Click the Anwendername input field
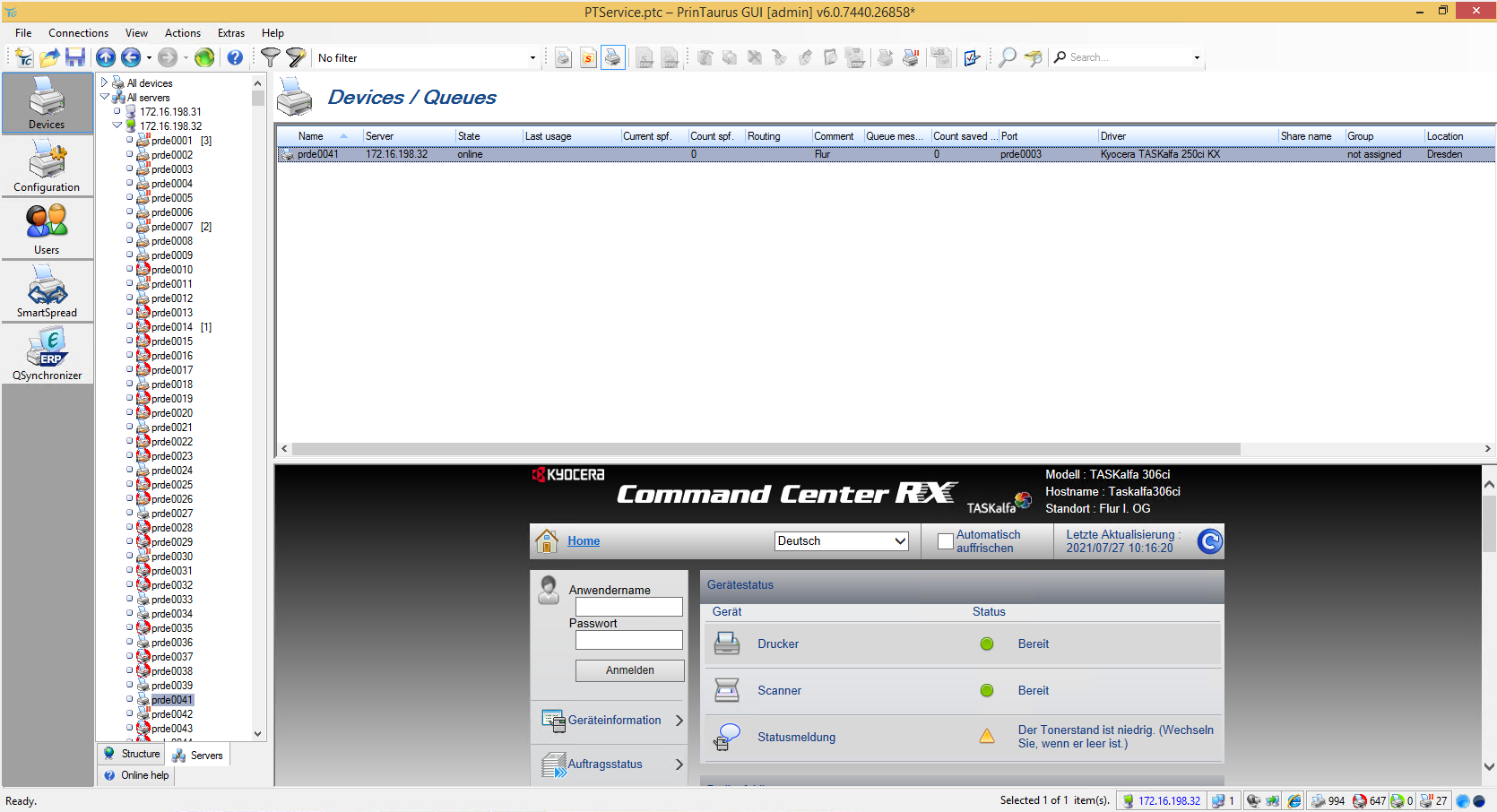 (x=628, y=607)
